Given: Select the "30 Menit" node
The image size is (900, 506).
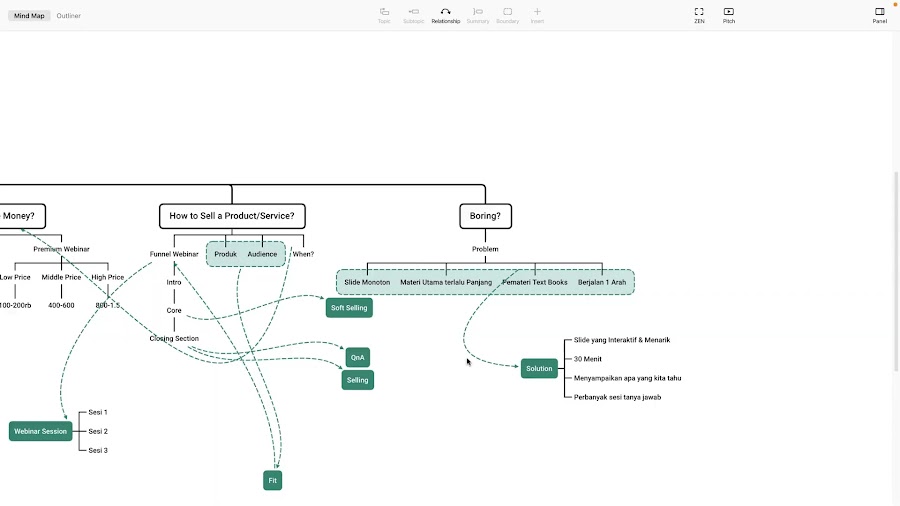Looking at the screenshot, I should click(588, 359).
